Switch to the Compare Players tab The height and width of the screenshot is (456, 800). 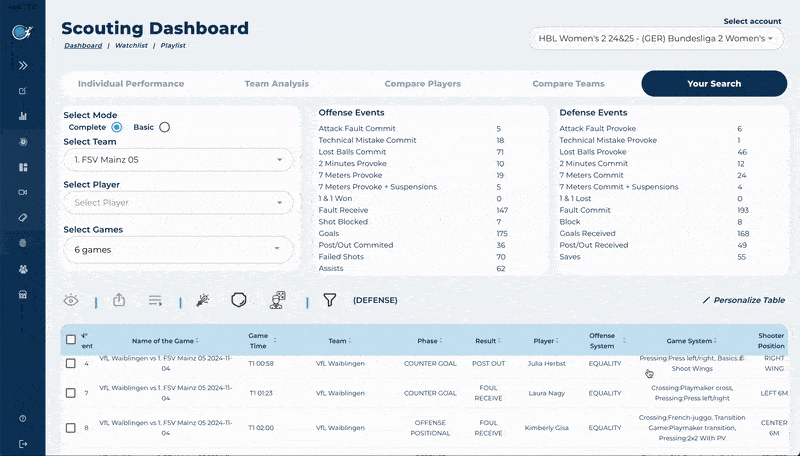click(422, 84)
